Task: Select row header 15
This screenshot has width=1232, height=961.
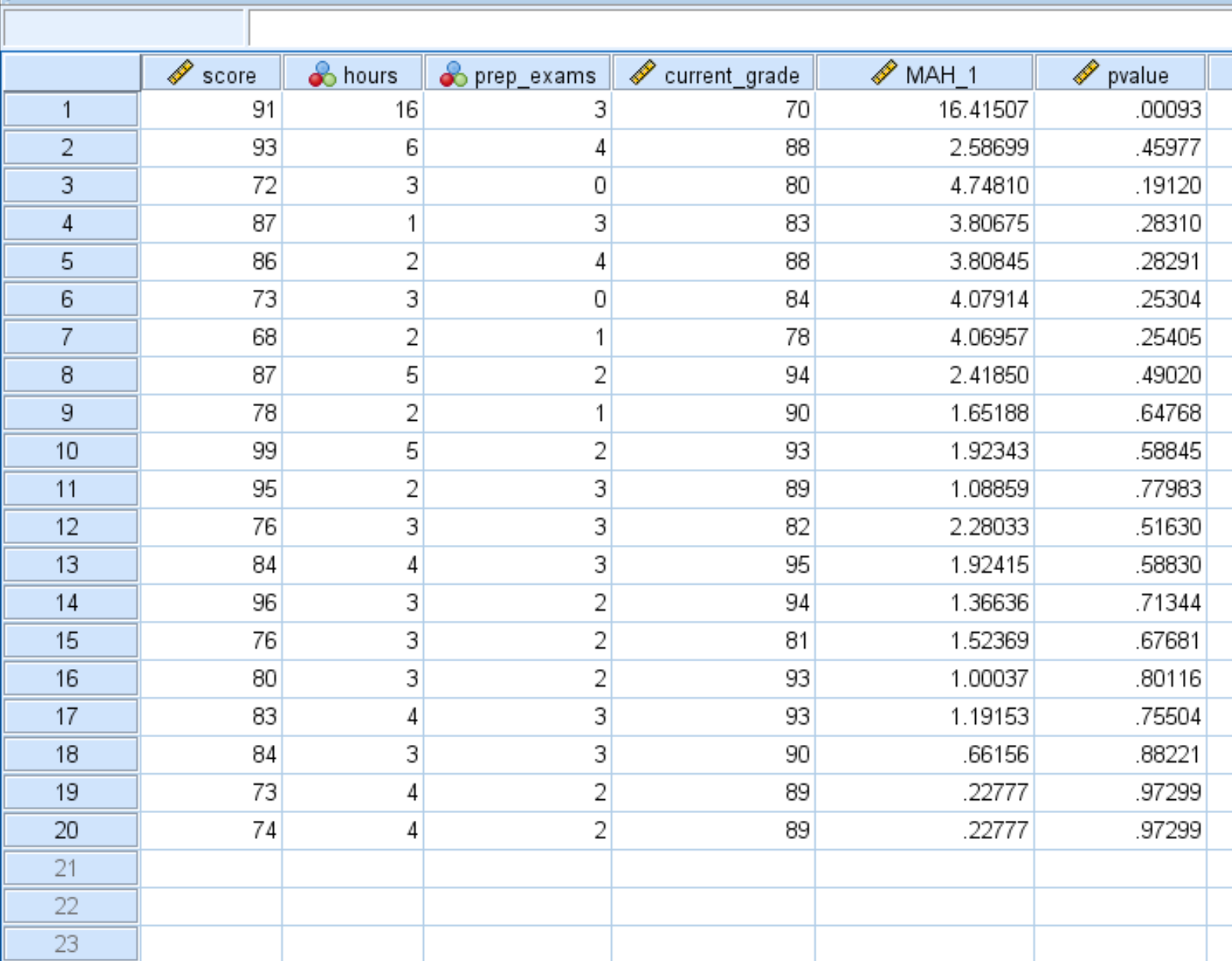Action: 71,641
